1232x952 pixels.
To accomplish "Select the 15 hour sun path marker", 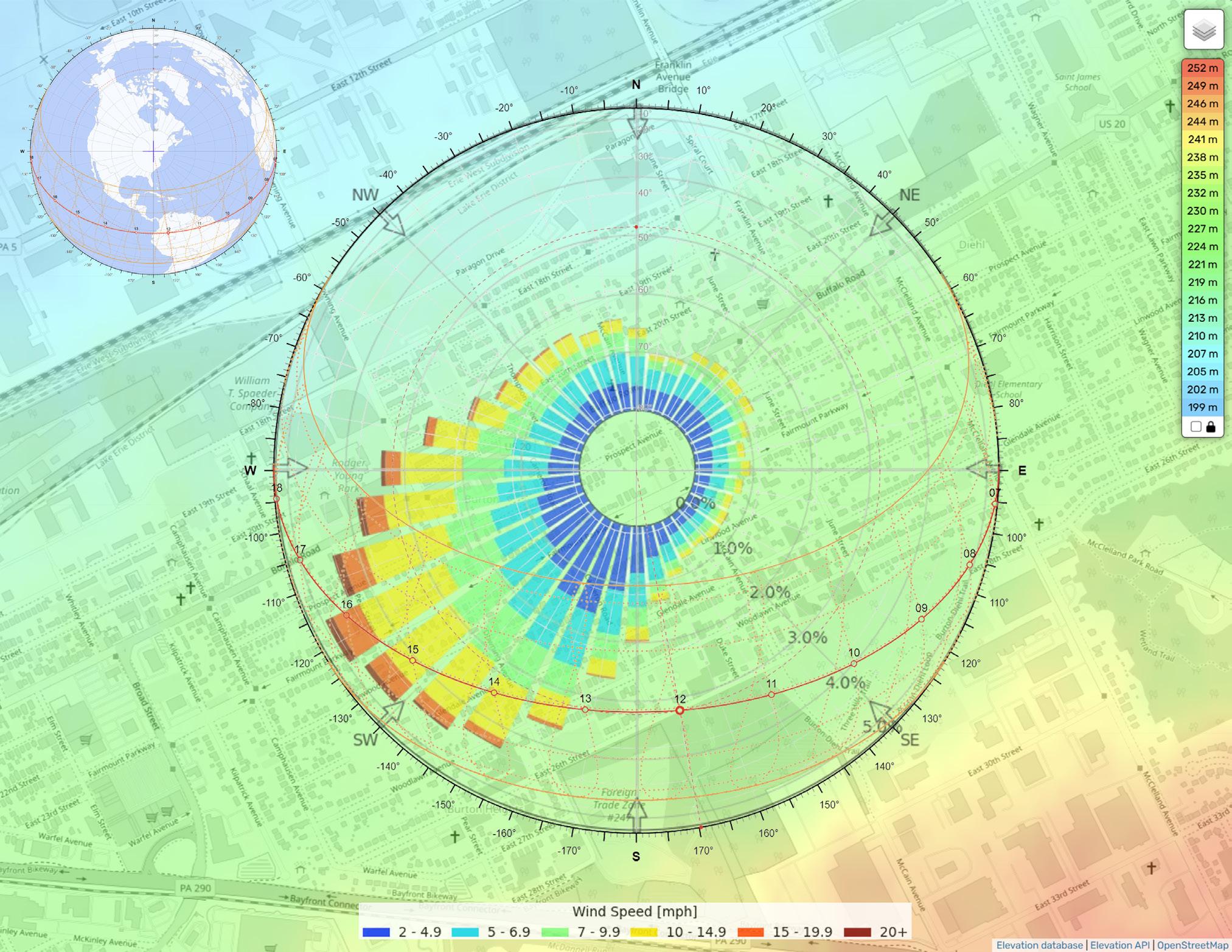I will click(412, 661).
